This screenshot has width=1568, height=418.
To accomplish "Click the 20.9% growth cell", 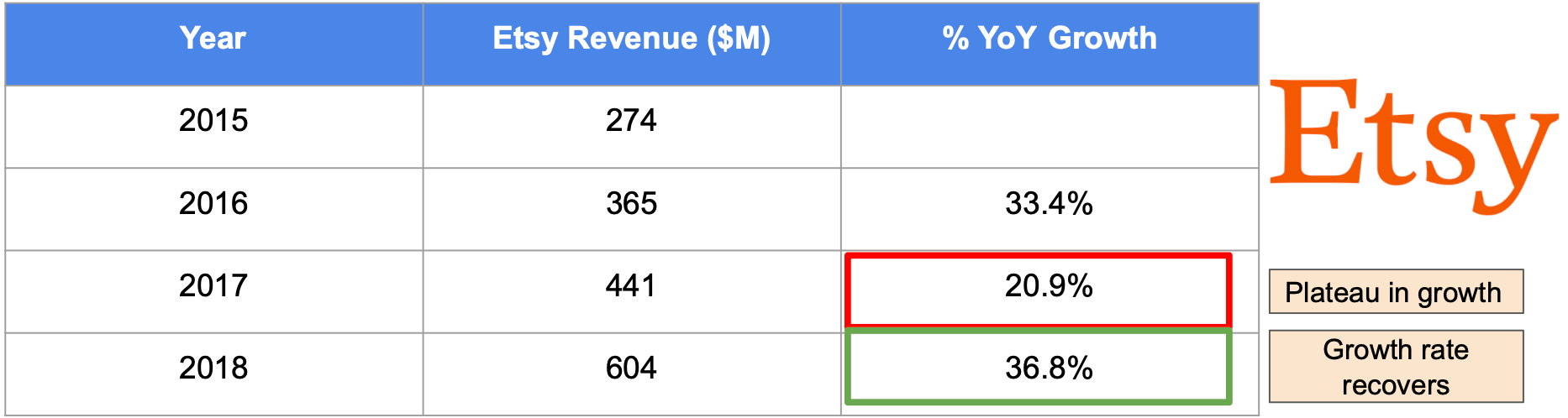I will (1039, 290).
